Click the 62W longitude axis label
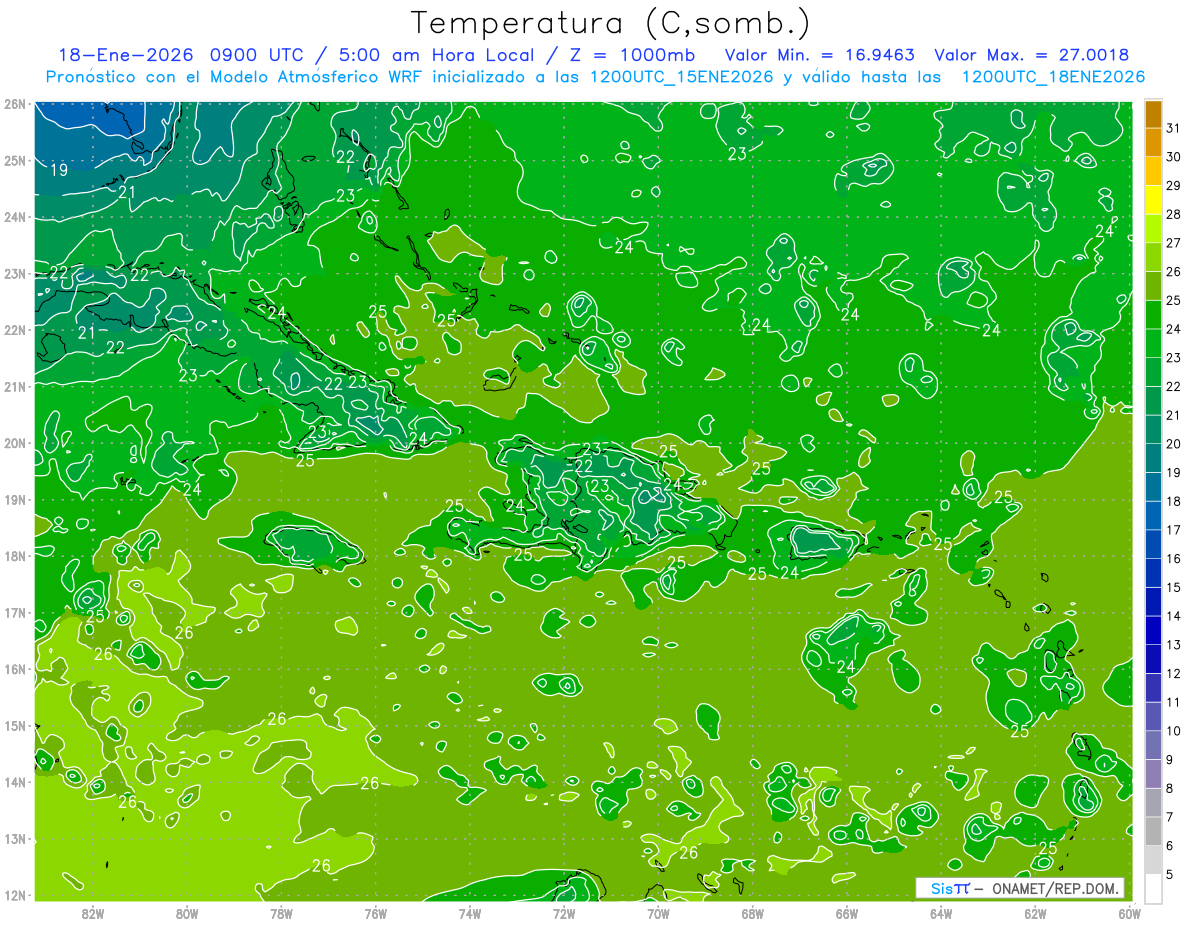 click(1035, 913)
